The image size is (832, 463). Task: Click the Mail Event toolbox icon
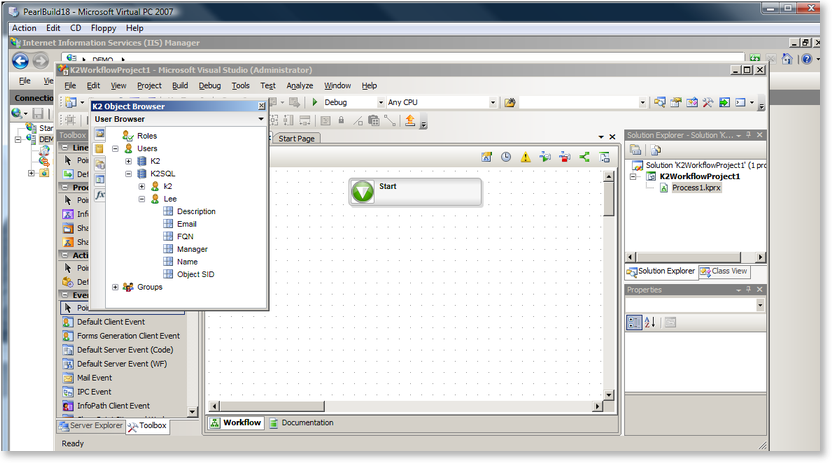click(68, 378)
